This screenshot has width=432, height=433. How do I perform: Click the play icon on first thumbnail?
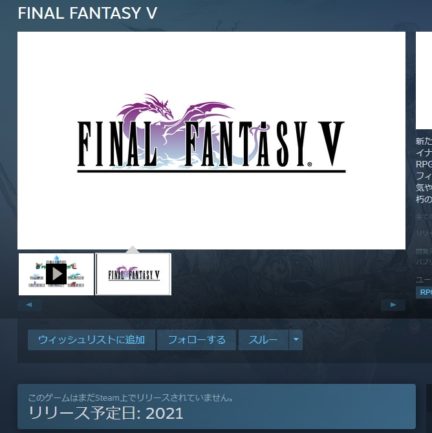coord(56,274)
